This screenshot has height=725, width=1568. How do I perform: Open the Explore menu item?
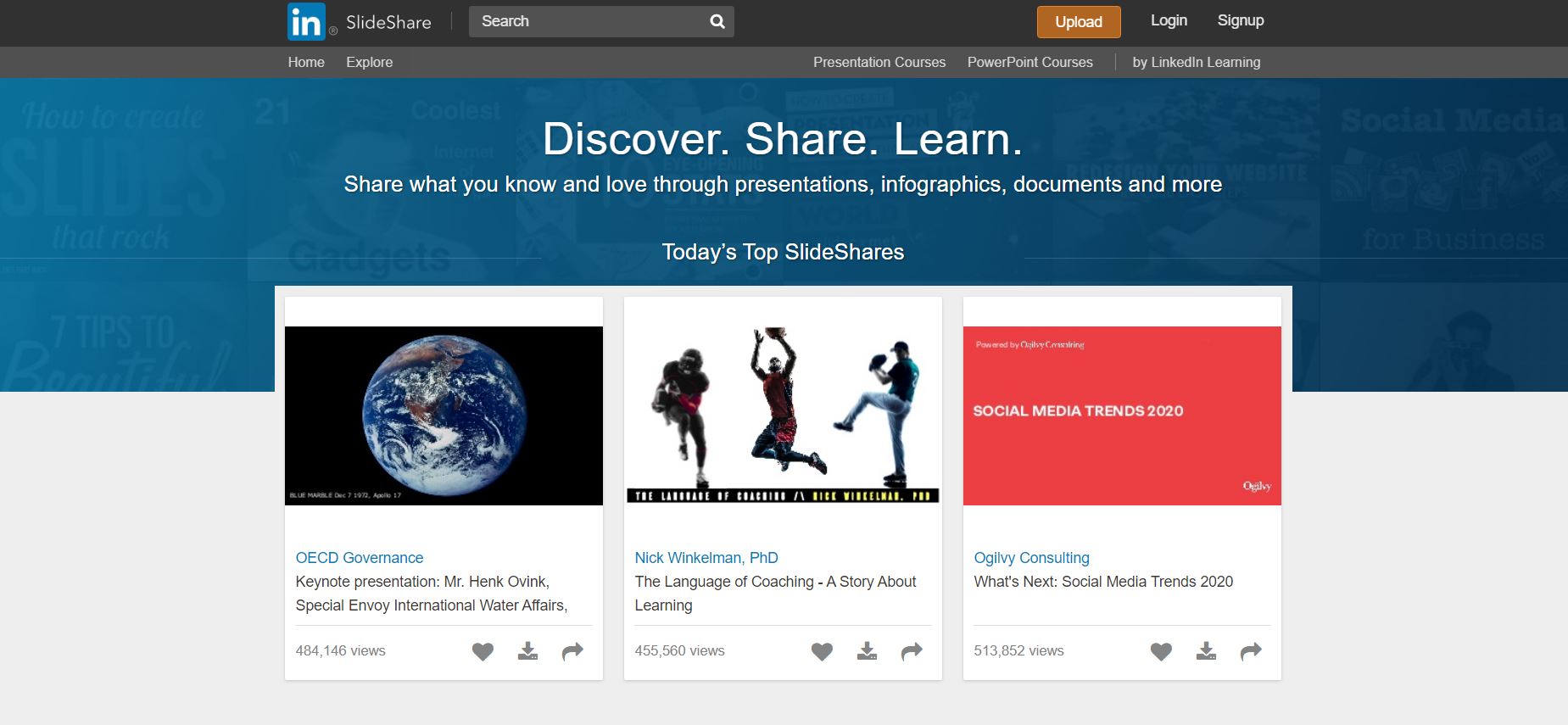[370, 62]
